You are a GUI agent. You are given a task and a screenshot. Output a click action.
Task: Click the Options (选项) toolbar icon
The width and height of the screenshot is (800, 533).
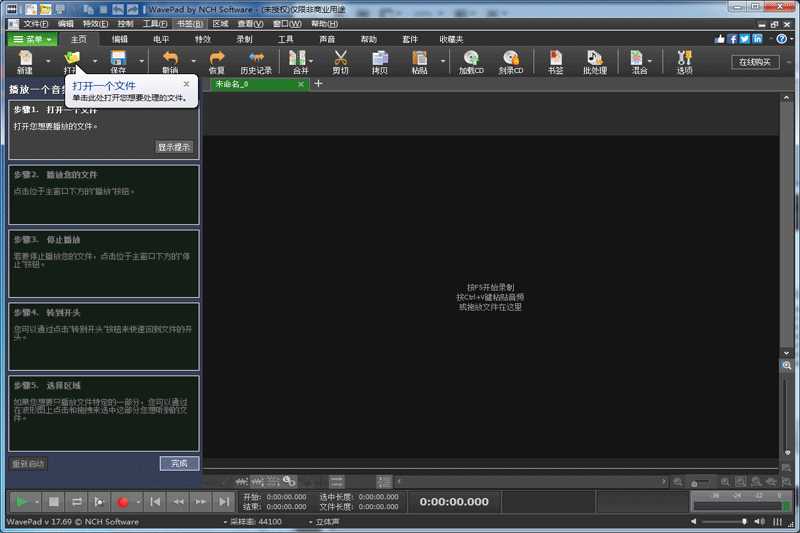coord(684,62)
